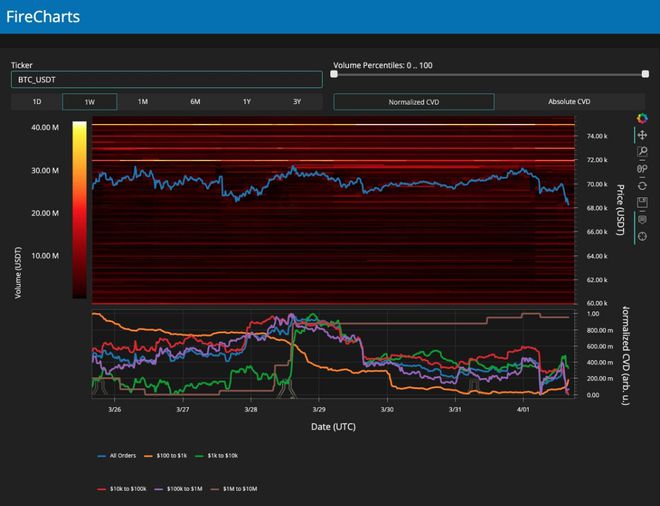Switch to the 1D timeframe
660x506 pixels.
click(x=37, y=102)
